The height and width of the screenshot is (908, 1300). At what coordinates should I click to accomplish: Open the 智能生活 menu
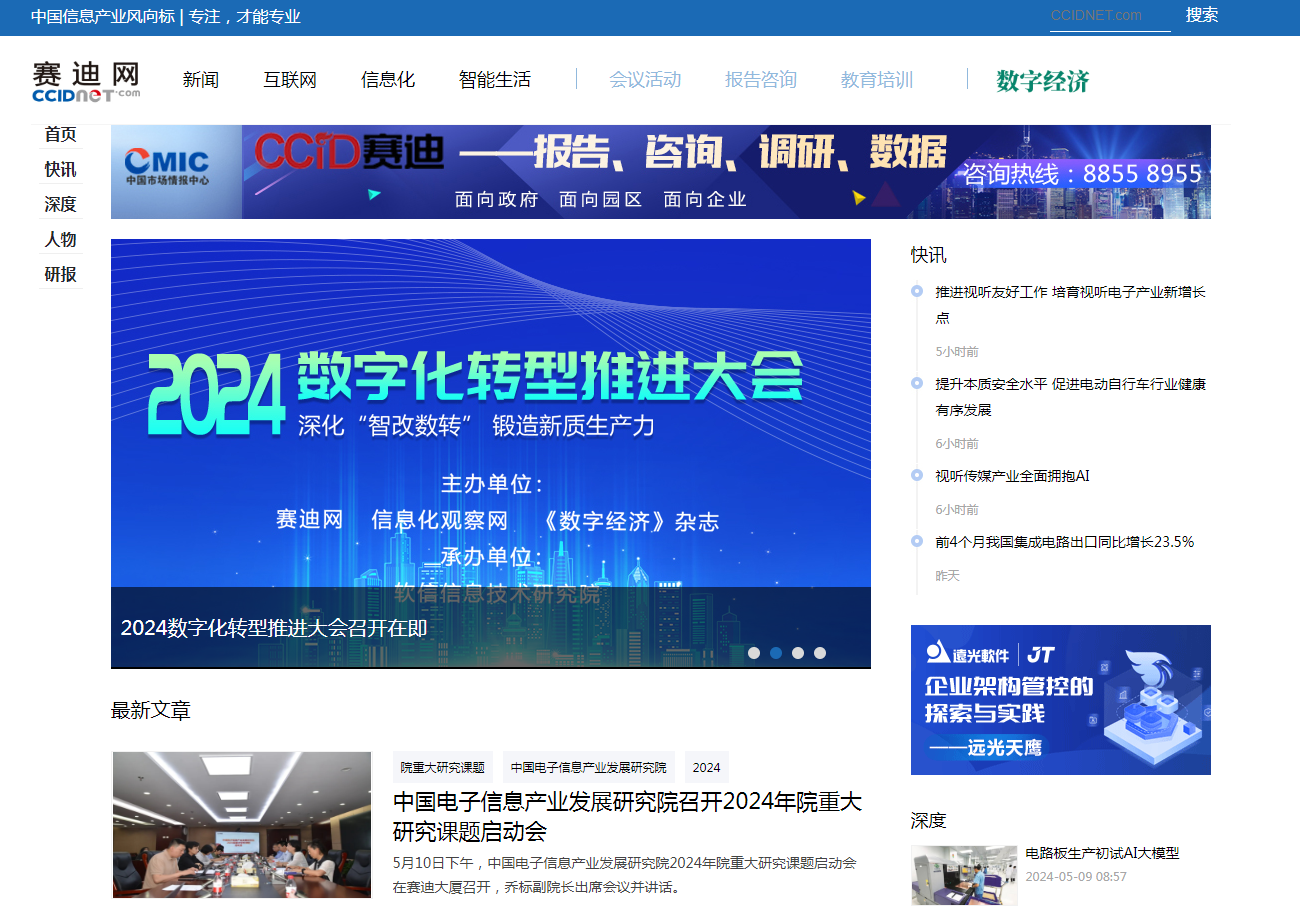[x=495, y=80]
